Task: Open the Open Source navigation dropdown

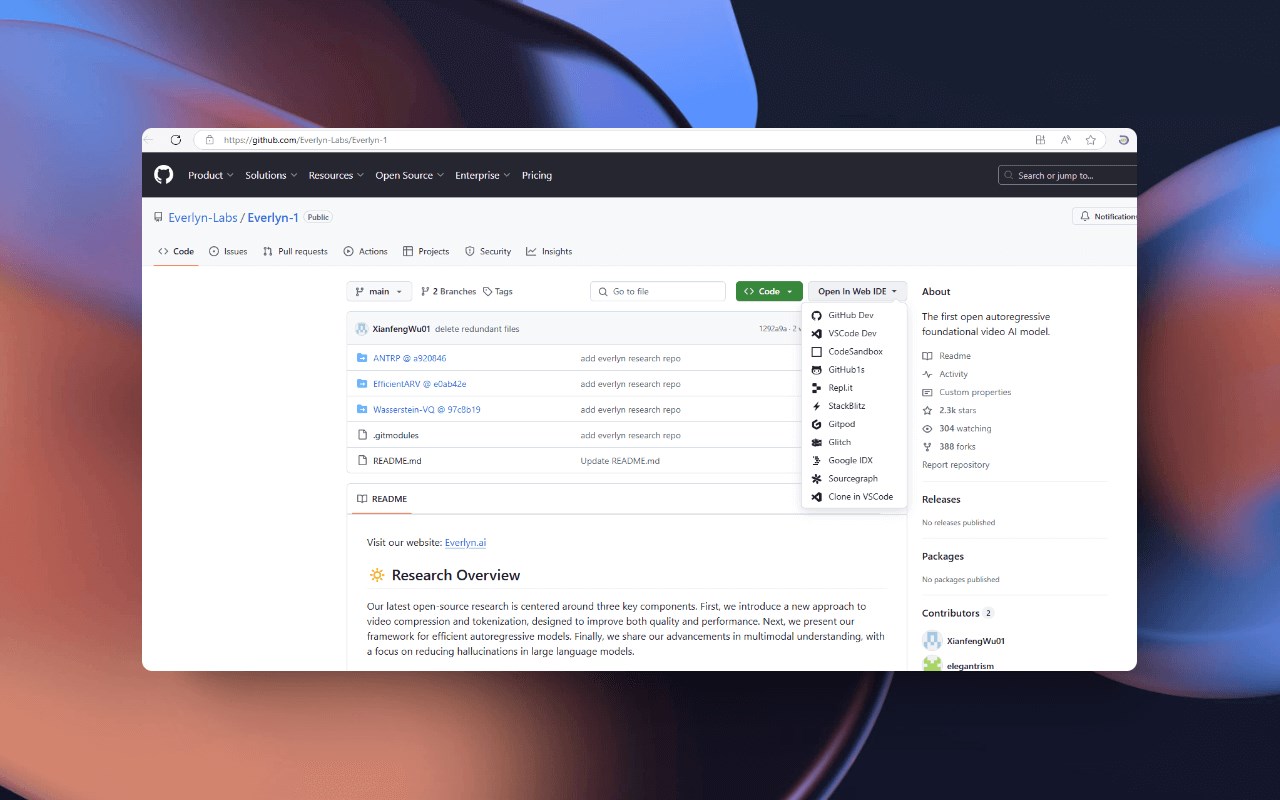Action: point(410,175)
